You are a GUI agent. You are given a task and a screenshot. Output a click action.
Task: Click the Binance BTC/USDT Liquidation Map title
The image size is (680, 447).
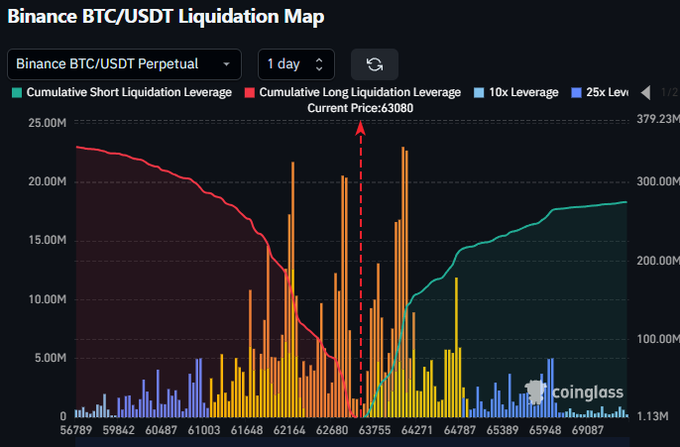[x=166, y=16]
